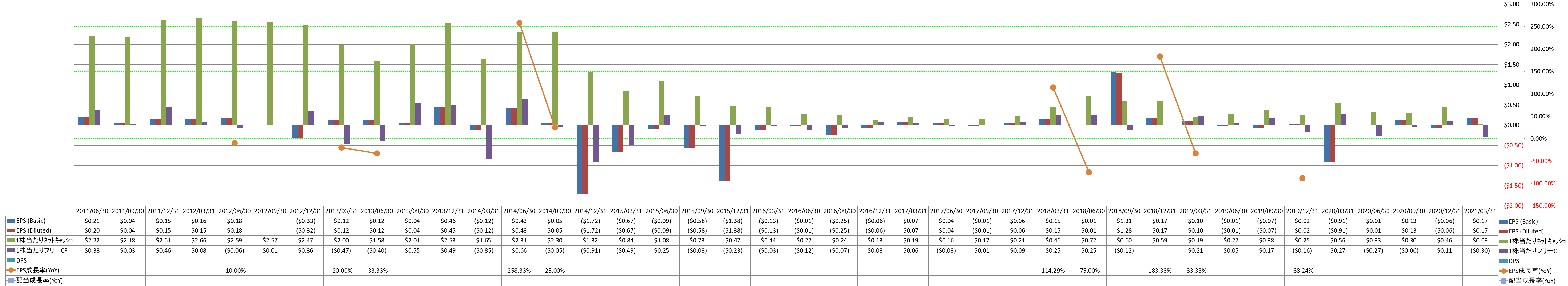Click the $1.28 EPS (Diluted) cell
Viewport: 1568px width, 286px height.
pos(1124,231)
